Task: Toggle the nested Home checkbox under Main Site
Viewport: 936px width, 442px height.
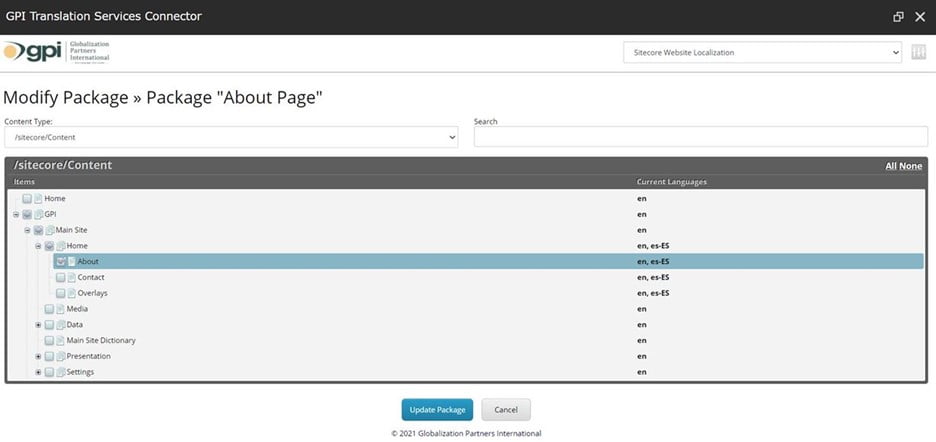Action: click(50, 246)
